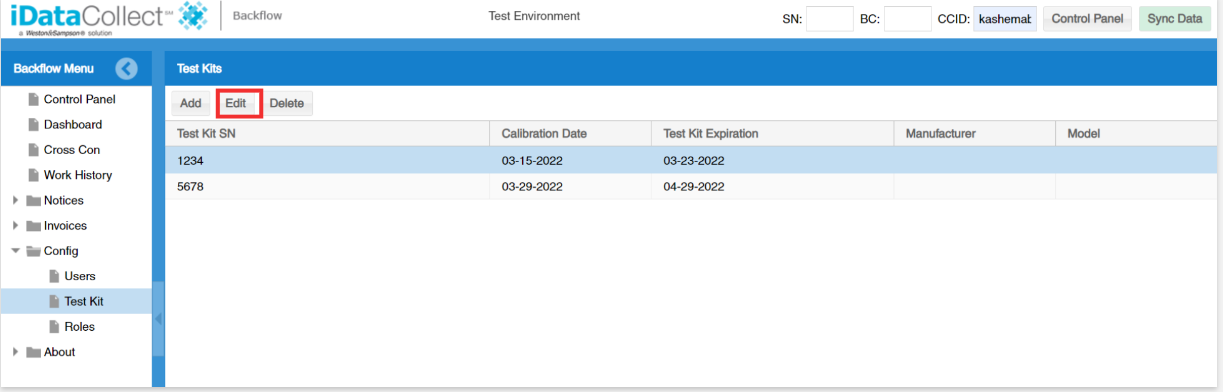This screenshot has height=392, width=1223.
Task: Click the Users page icon
Action: (55, 276)
